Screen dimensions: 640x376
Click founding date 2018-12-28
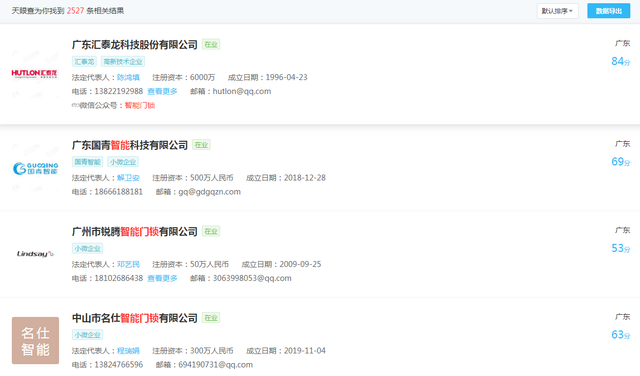pyautogui.click(x=304, y=178)
